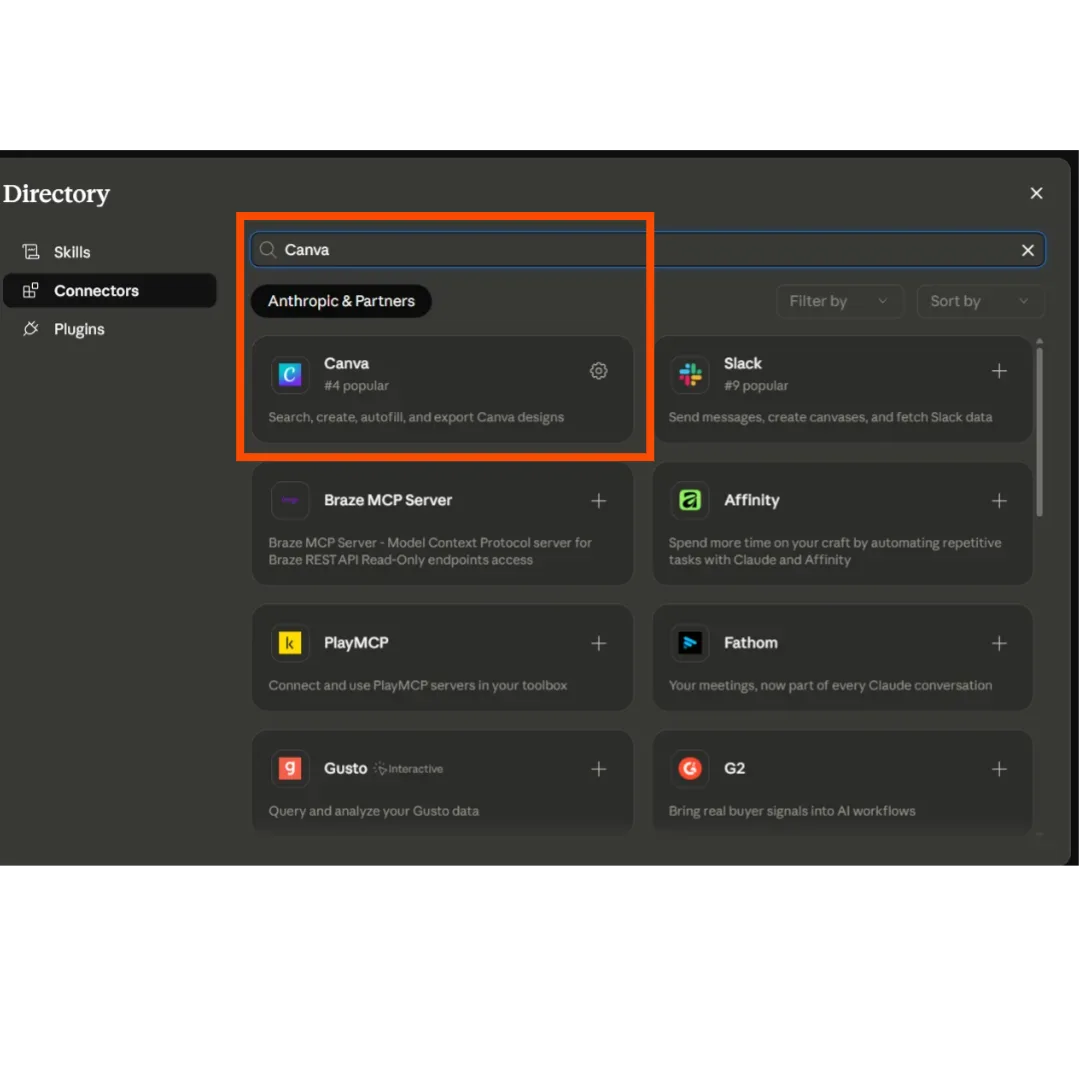Click the search magnifier icon

[267, 249]
